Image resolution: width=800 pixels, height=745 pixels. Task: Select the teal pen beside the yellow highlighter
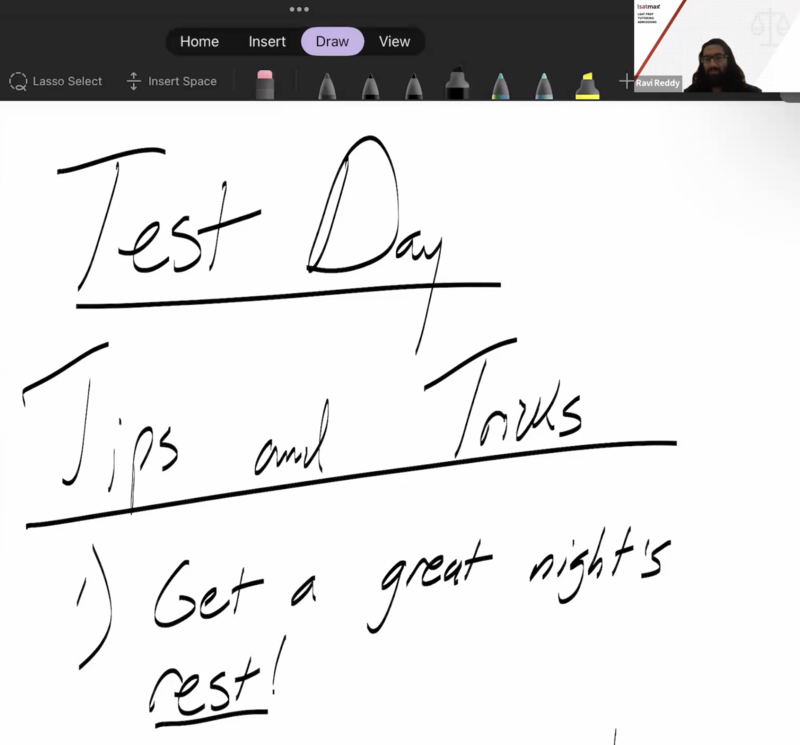pos(544,86)
